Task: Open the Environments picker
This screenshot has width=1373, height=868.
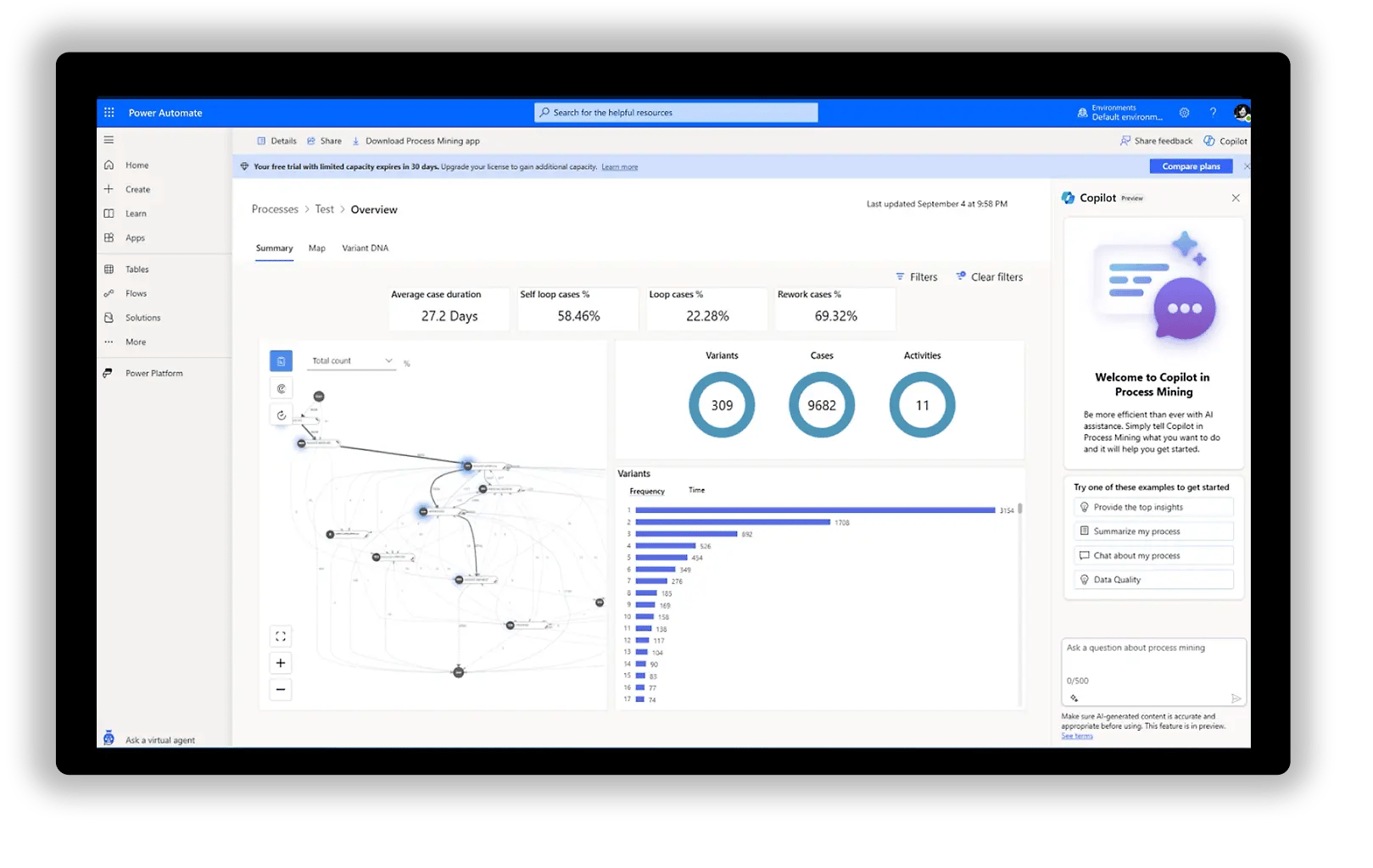Action: (x=1119, y=113)
